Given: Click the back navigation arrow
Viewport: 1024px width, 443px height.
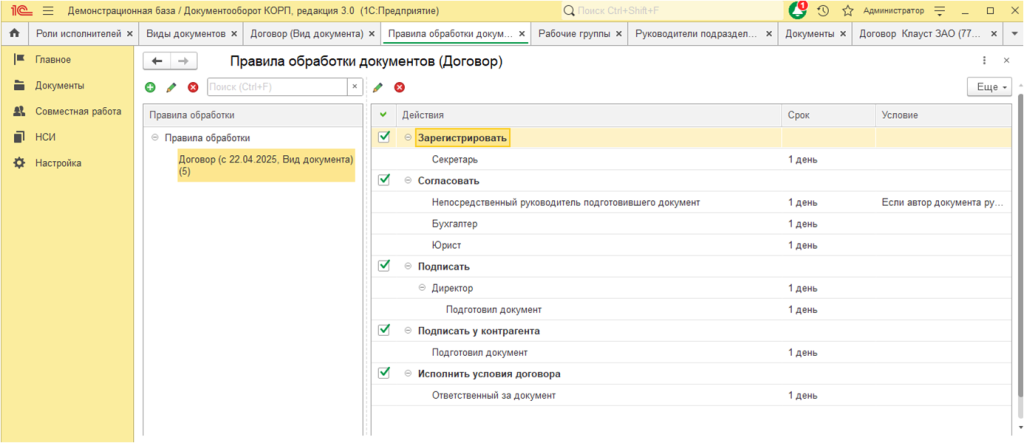Looking at the screenshot, I should [157, 61].
